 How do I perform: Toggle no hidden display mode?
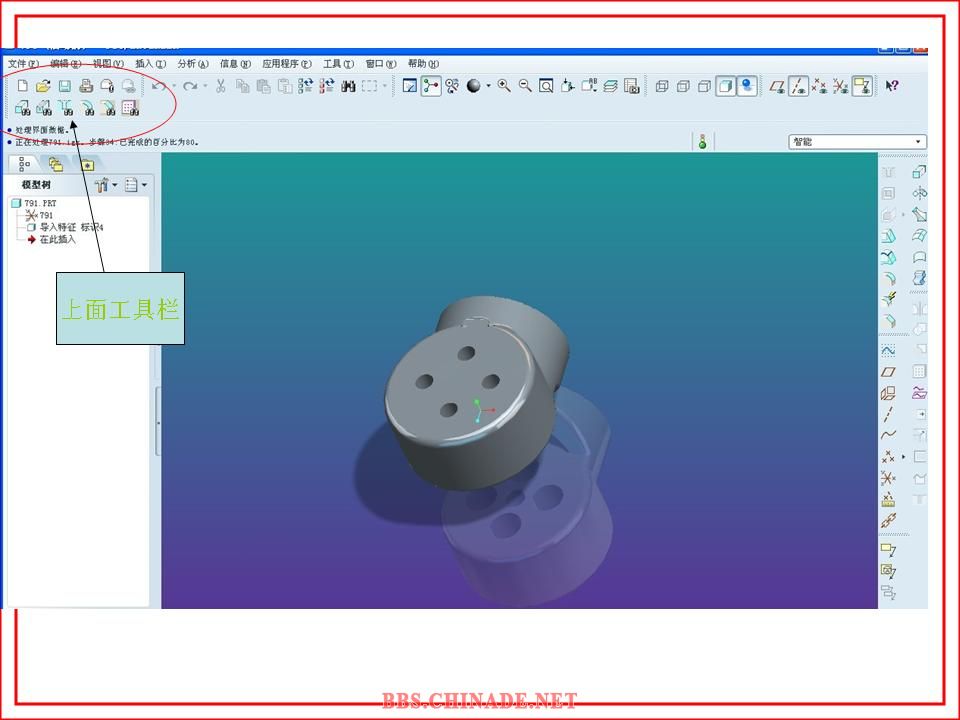tap(705, 86)
